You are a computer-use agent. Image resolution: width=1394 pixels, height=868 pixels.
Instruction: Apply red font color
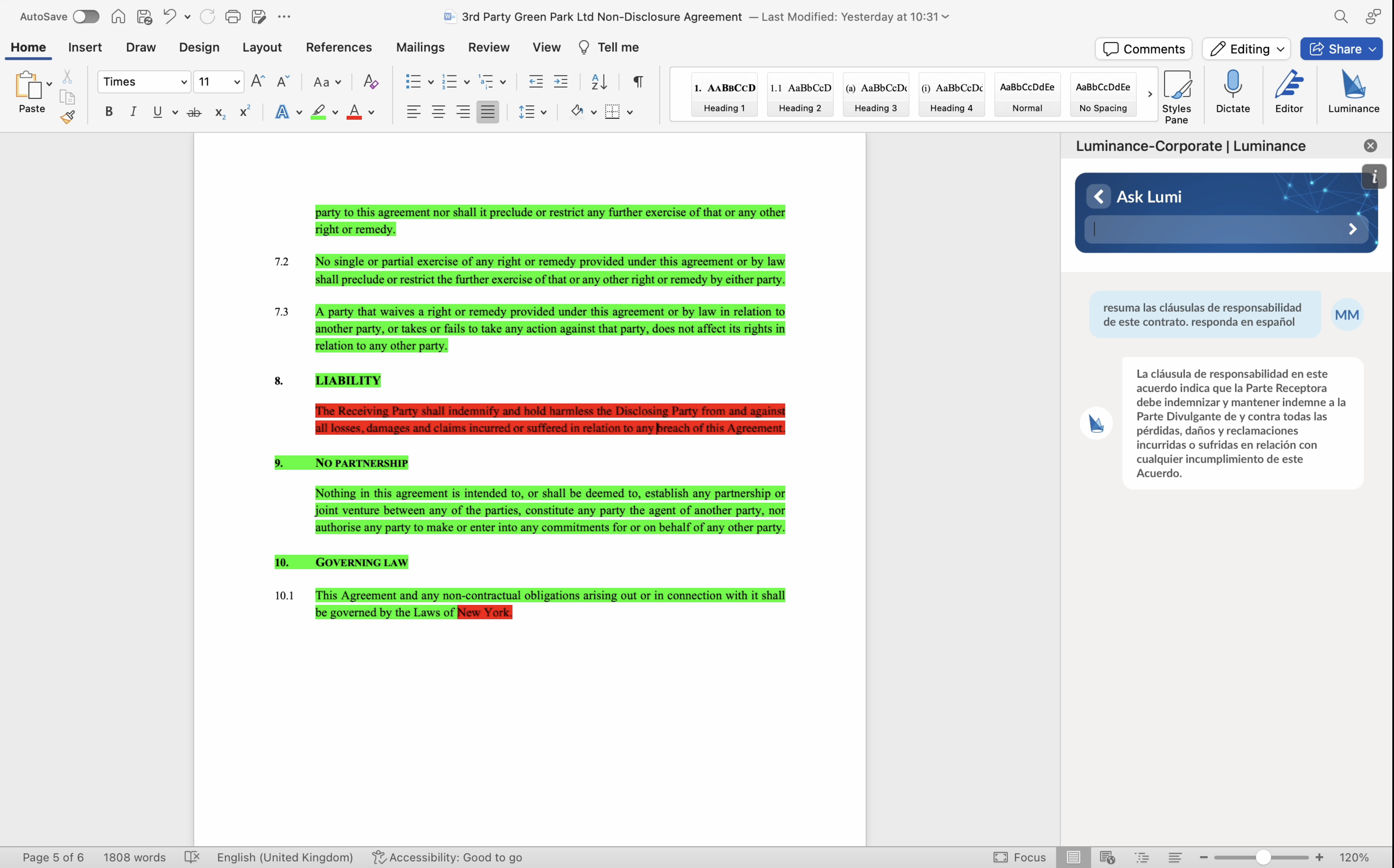pos(354,112)
